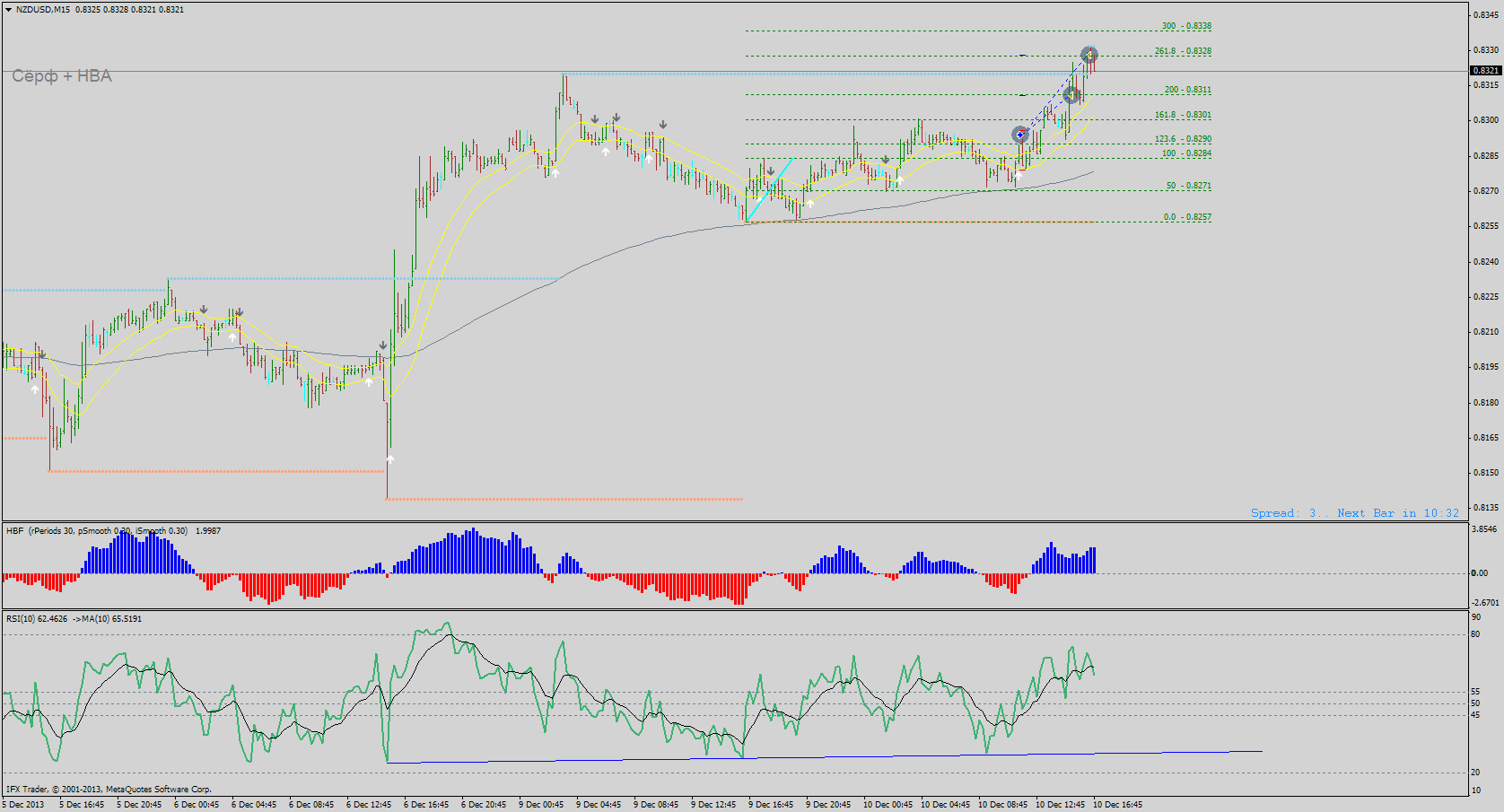Open the chart menu arrow beside NZDUSD,M15

(8, 10)
